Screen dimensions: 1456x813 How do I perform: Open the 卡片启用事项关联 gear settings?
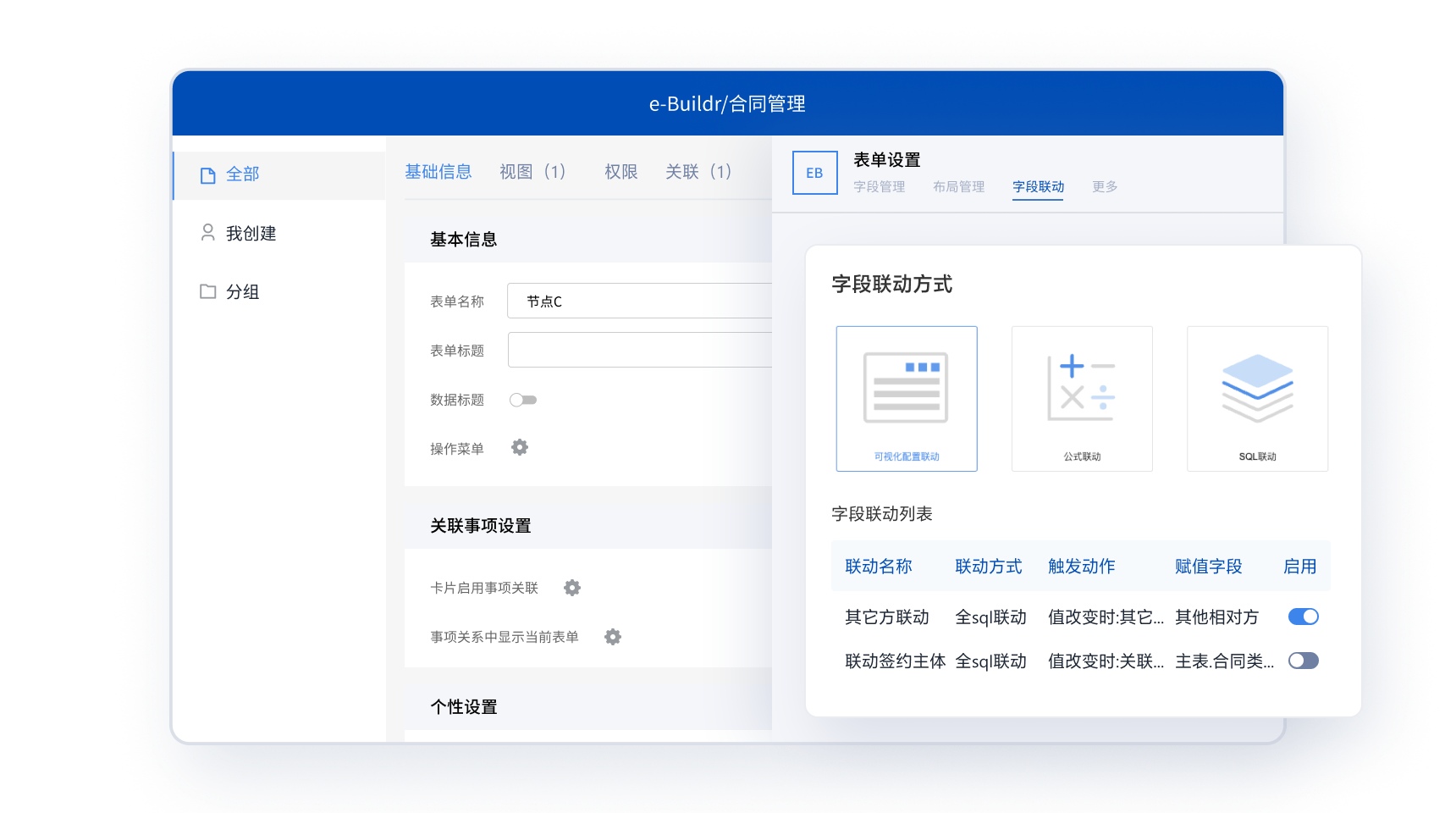point(572,588)
